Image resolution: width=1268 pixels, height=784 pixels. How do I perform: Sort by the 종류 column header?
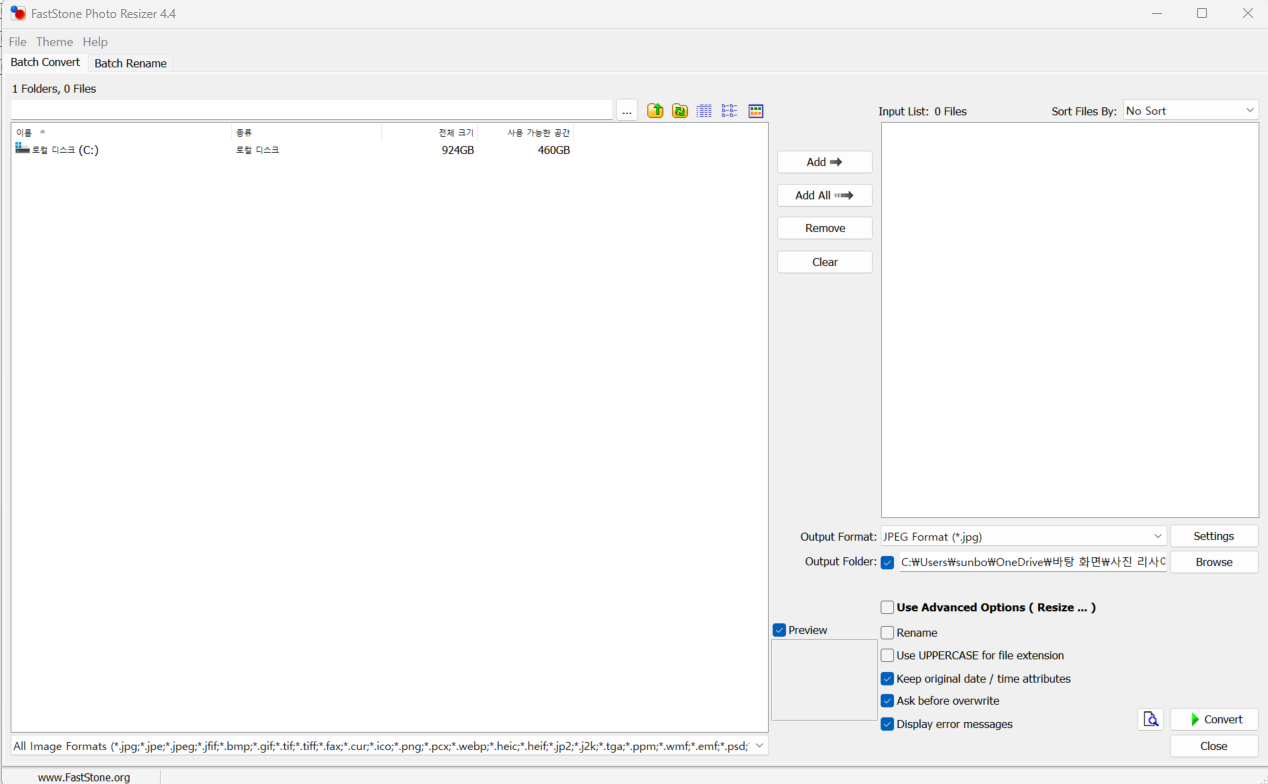306,132
